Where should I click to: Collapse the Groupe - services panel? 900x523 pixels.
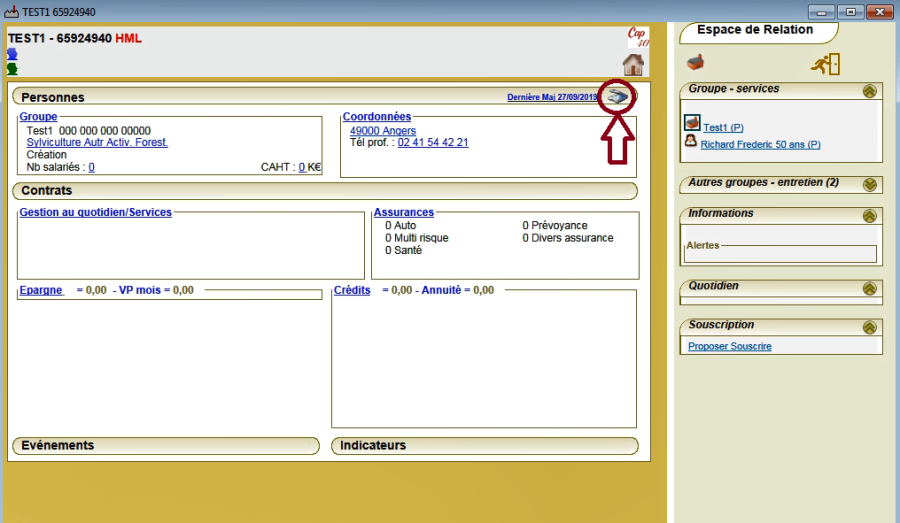[x=870, y=91]
